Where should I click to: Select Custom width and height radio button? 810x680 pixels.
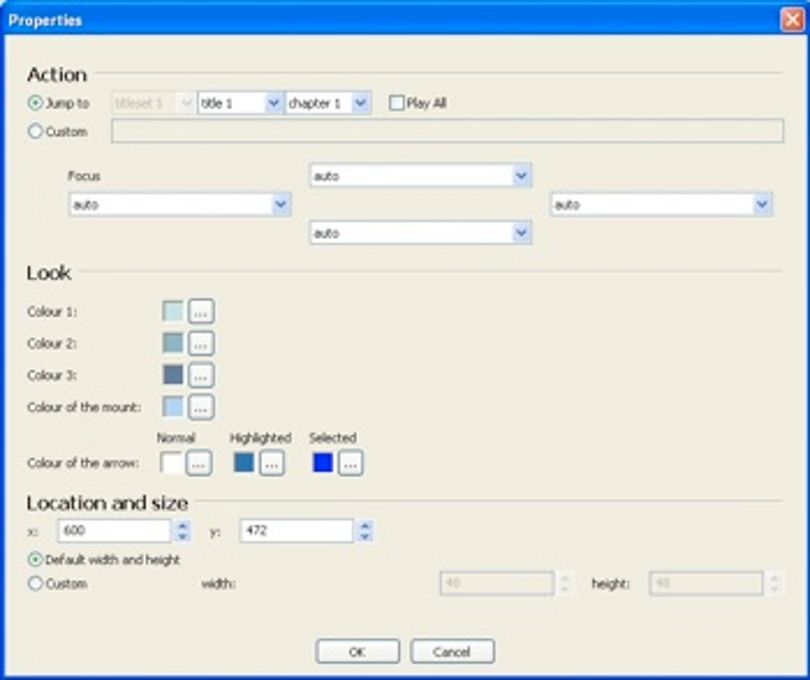[35, 584]
